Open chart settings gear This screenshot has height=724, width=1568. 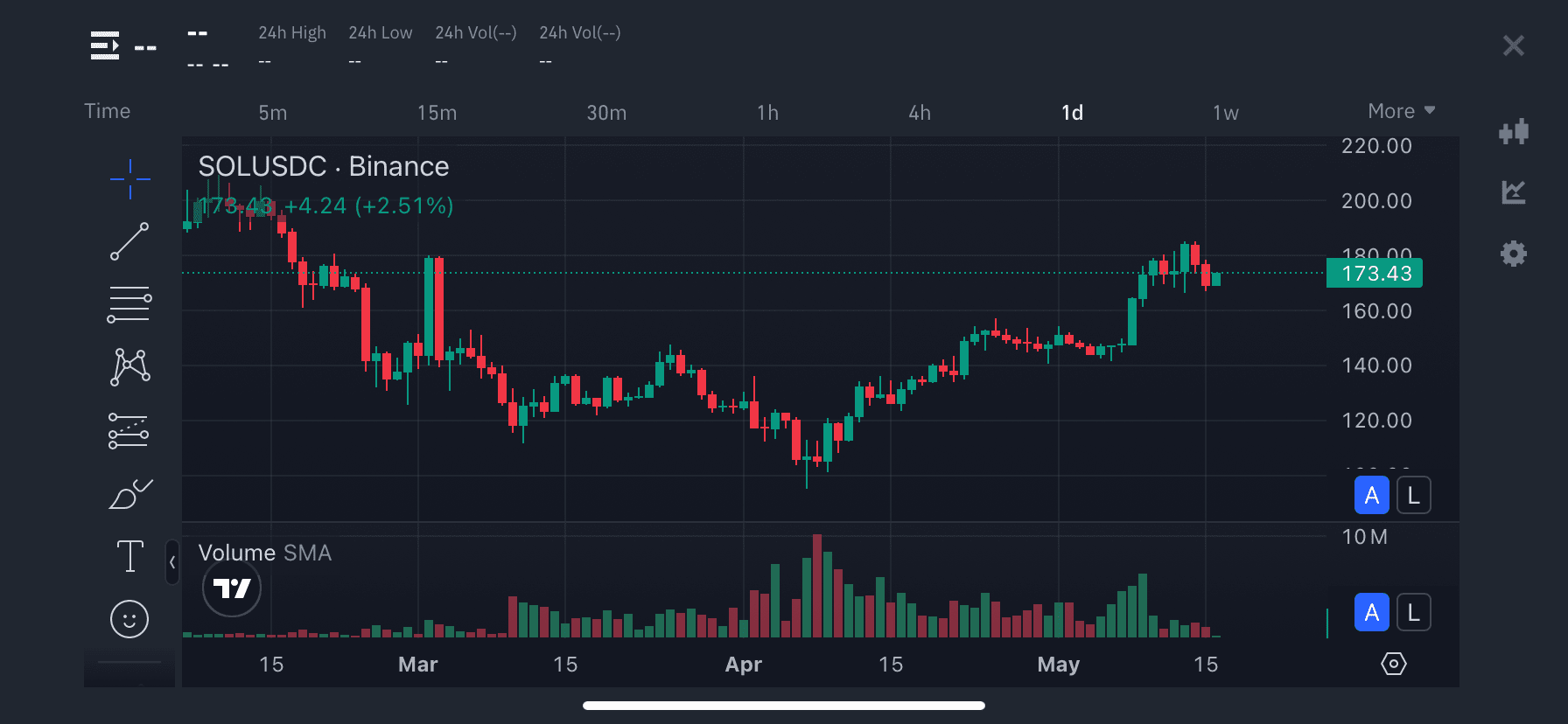[x=1514, y=254]
